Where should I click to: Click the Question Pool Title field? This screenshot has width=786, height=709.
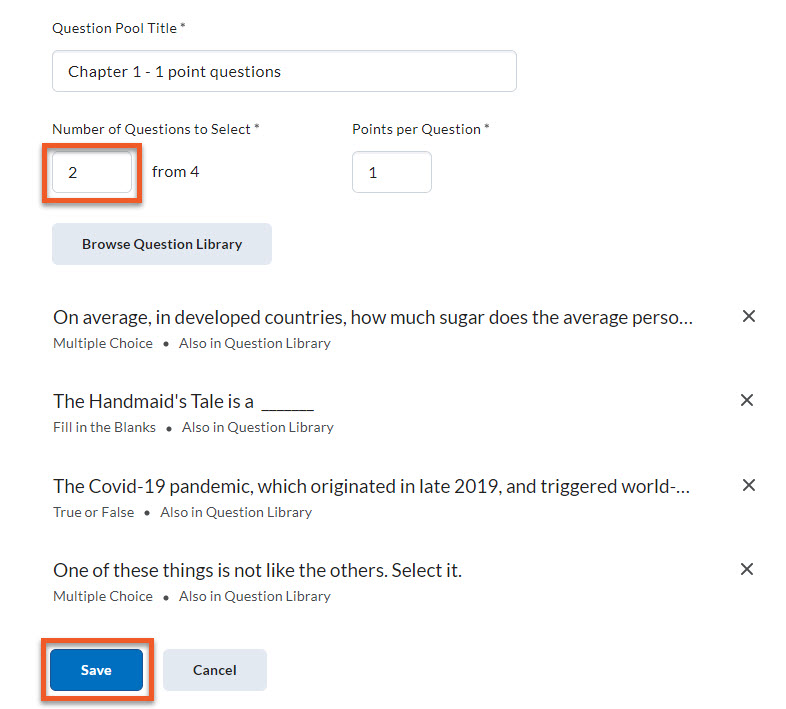284,71
